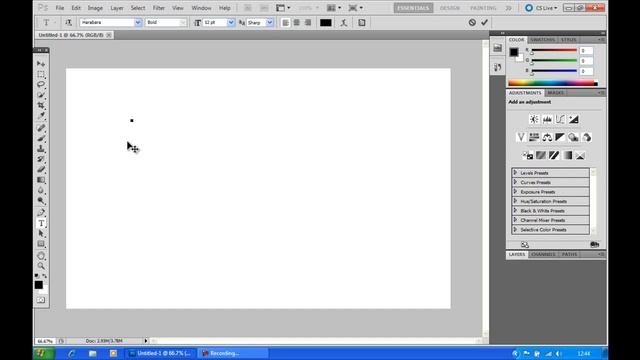Select the Eyedropper tool

click(x=41, y=116)
